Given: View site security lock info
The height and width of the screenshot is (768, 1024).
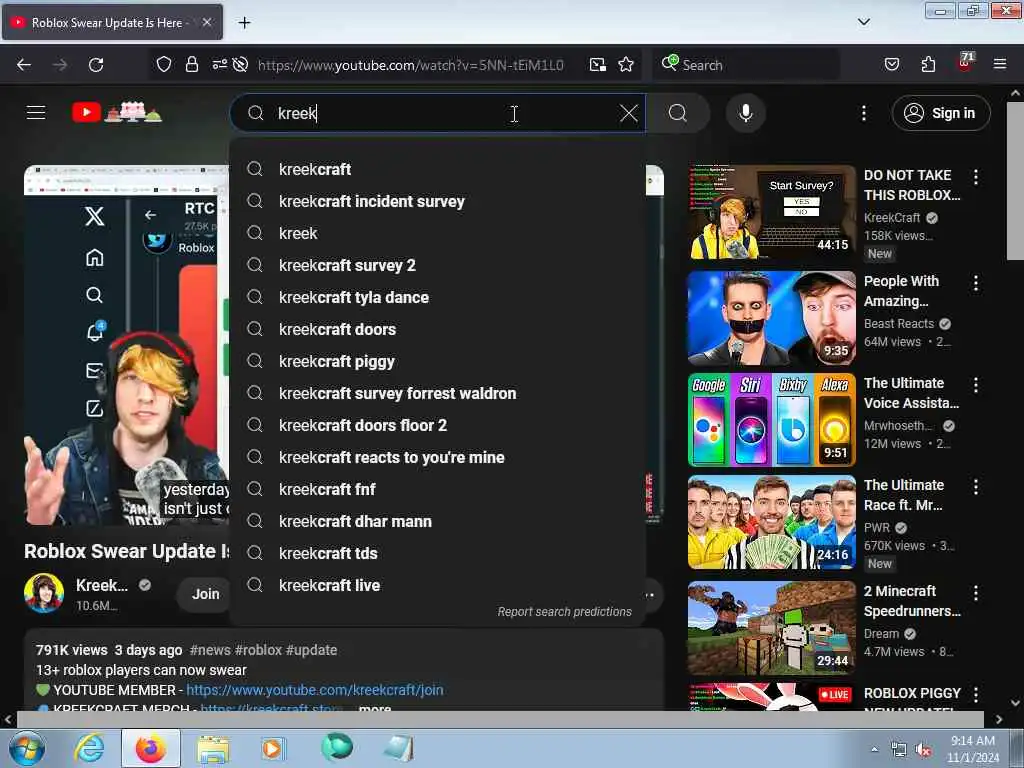Looking at the screenshot, I should click(191, 65).
